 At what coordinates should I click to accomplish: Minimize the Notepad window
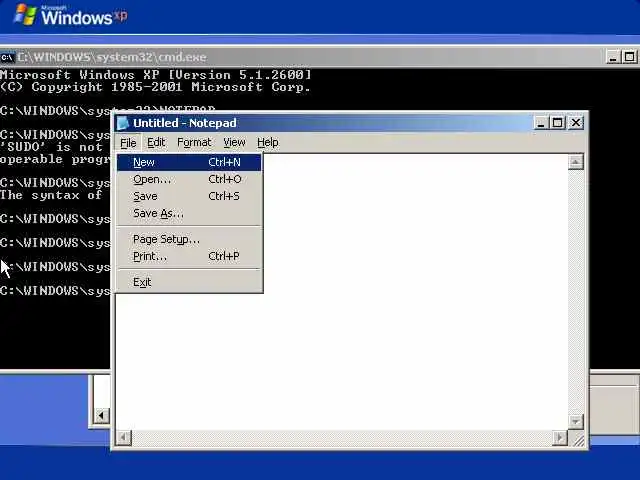[x=540, y=123]
